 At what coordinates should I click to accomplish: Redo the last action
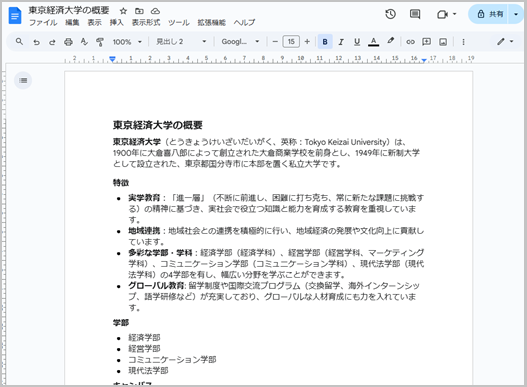pos(52,42)
